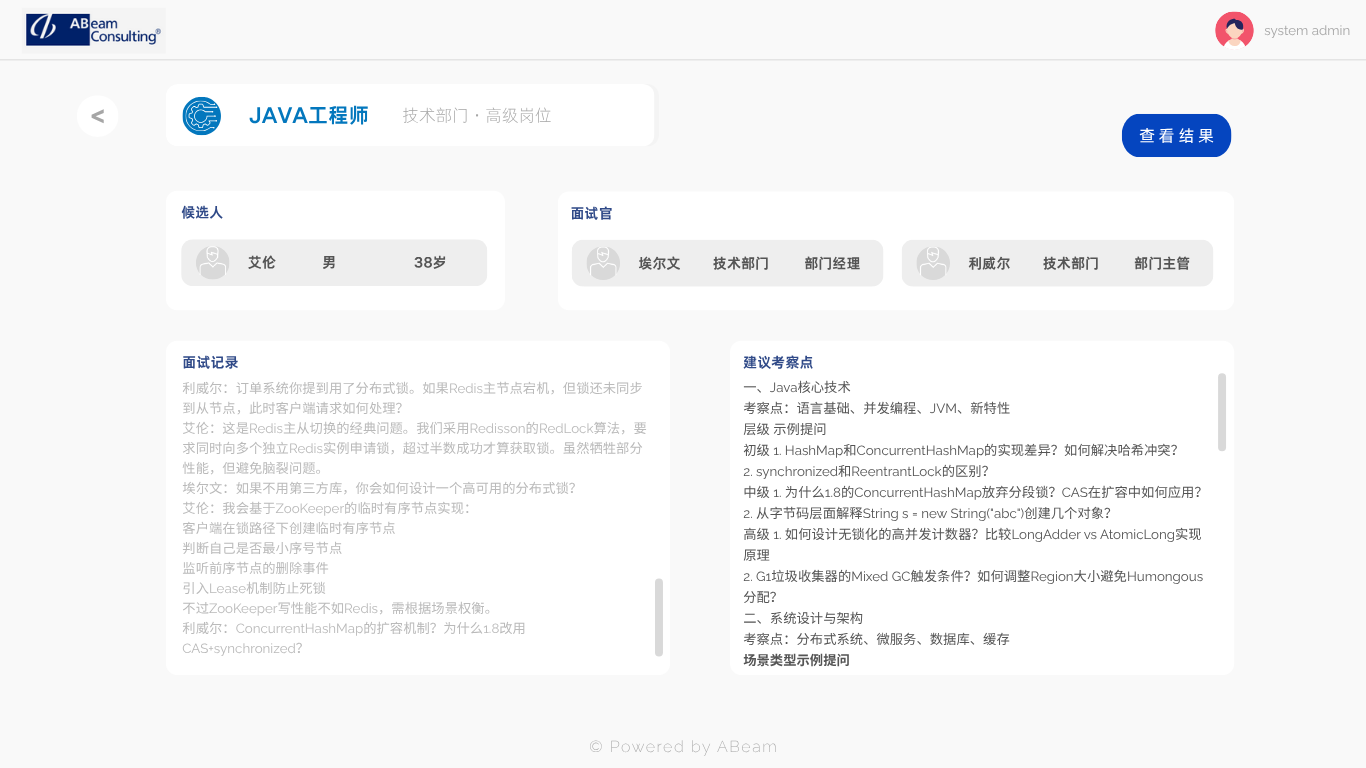
Task: Click the 建议考察点 panel heading
Action: coord(778,363)
